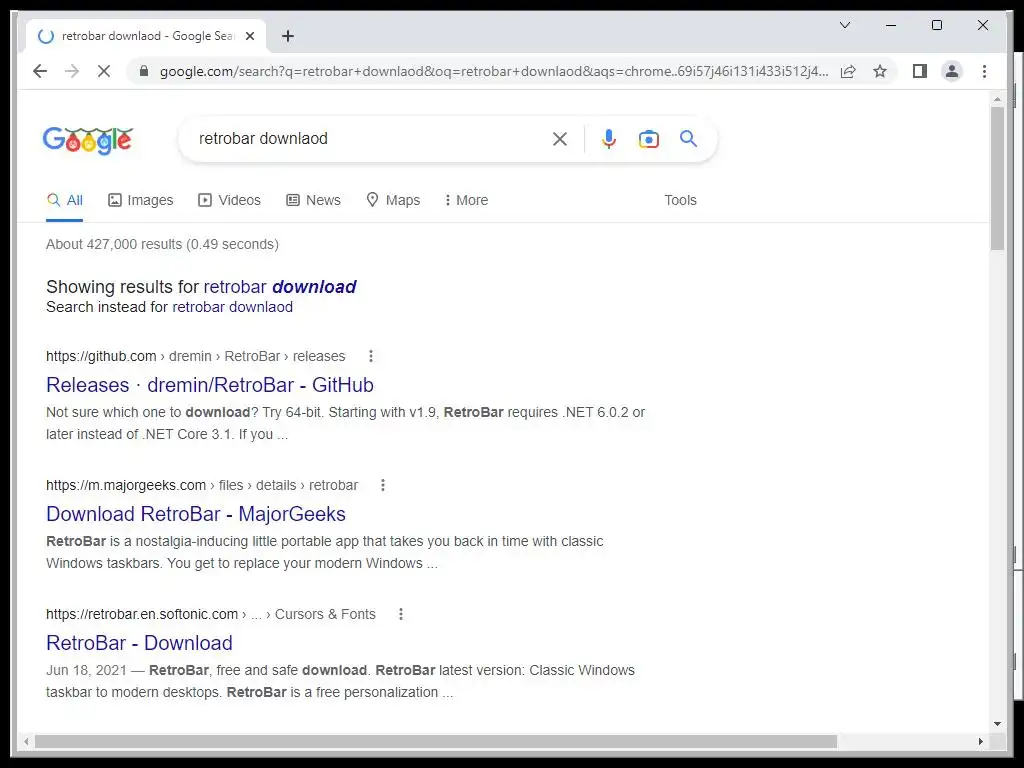Open Chrome side panel
The width and height of the screenshot is (1024, 768).
coord(920,71)
